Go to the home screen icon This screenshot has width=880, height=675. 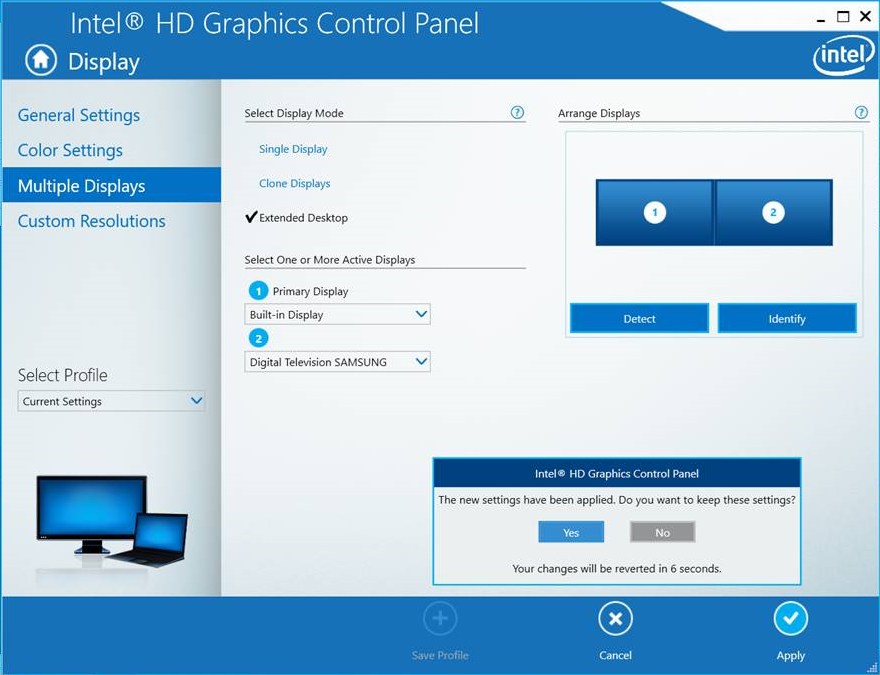41,61
